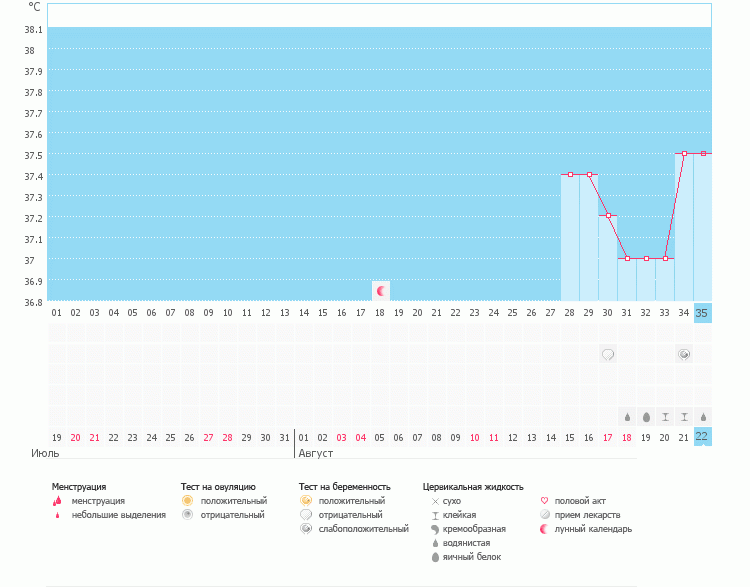The image size is (750, 587).
Task: Click the sticky fluid icon above August 21
Action: point(684,417)
